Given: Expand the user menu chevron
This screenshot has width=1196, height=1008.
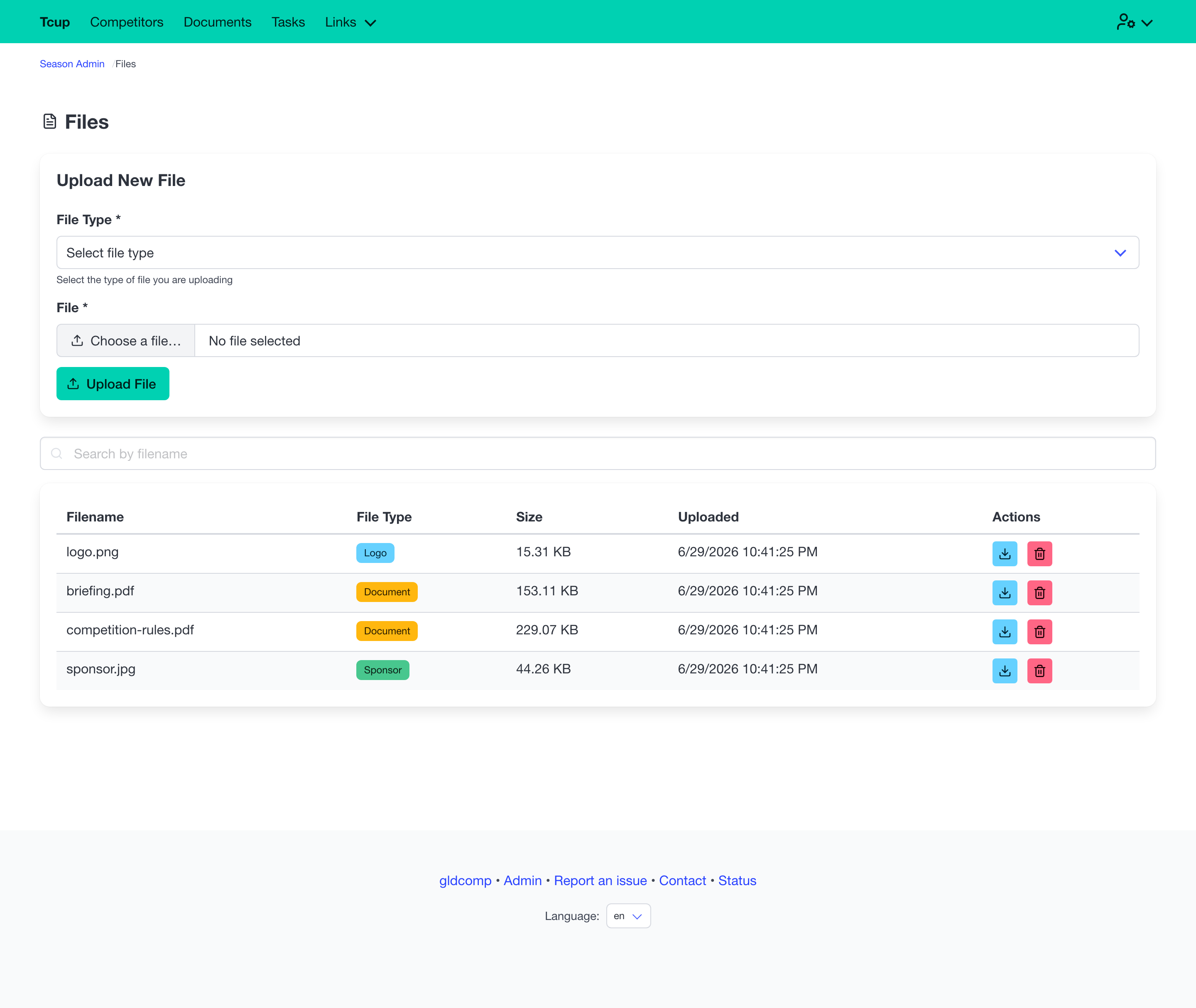Looking at the screenshot, I should point(1147,23).
